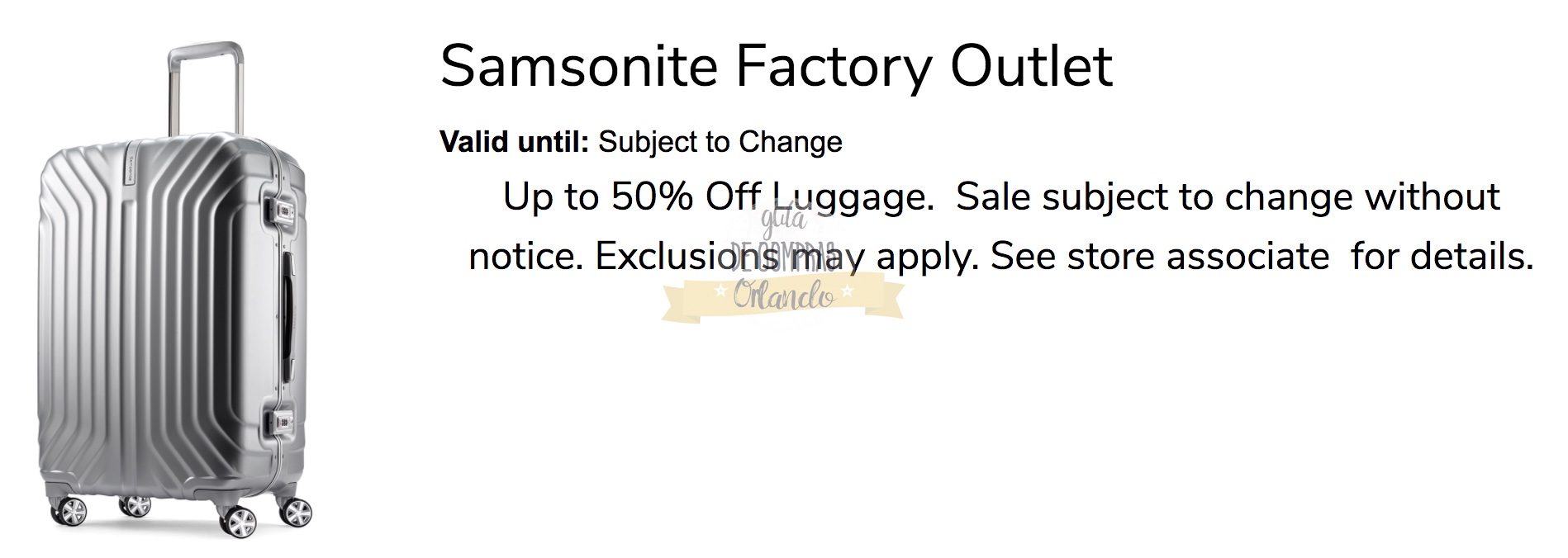Click the word "Samsonite" in the heading

click(579, 66)
